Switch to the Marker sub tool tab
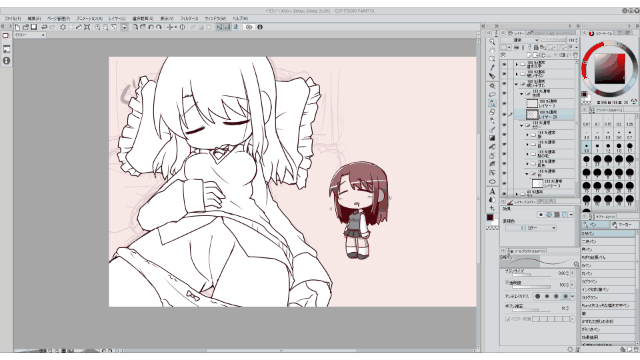The image size is (640, 360). pyautogui.click(x=623, y=224)
